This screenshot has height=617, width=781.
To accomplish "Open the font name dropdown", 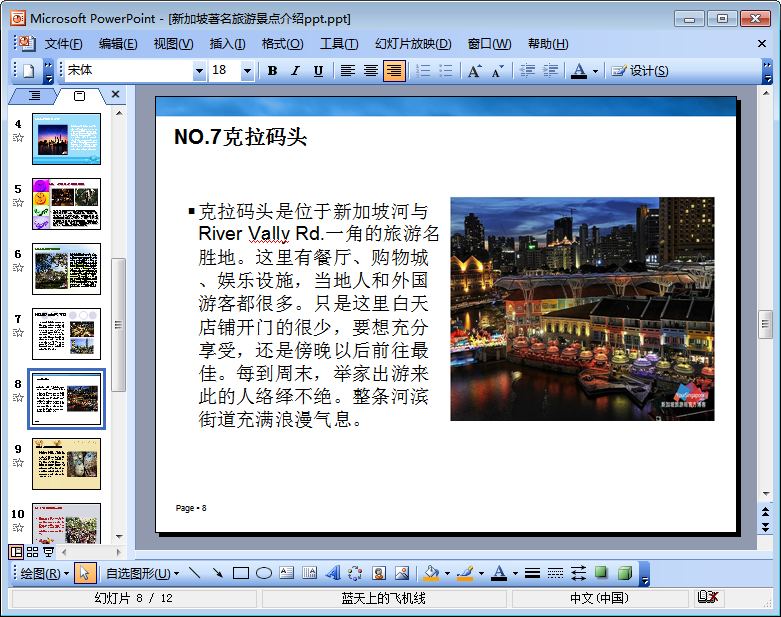I will (x=199, y=71).
